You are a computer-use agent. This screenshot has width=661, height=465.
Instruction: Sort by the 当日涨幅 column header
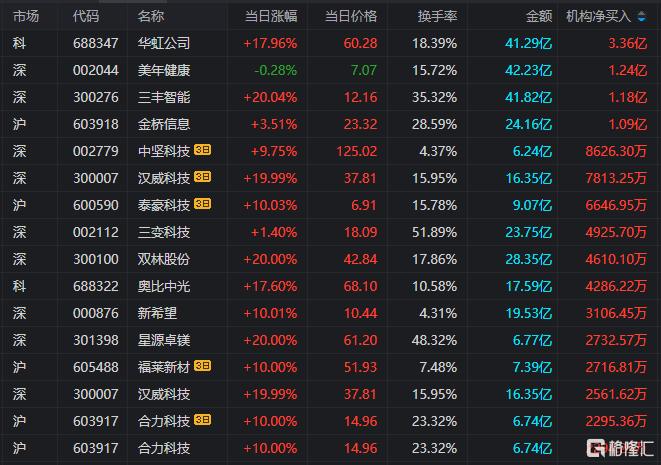[271, 16]
